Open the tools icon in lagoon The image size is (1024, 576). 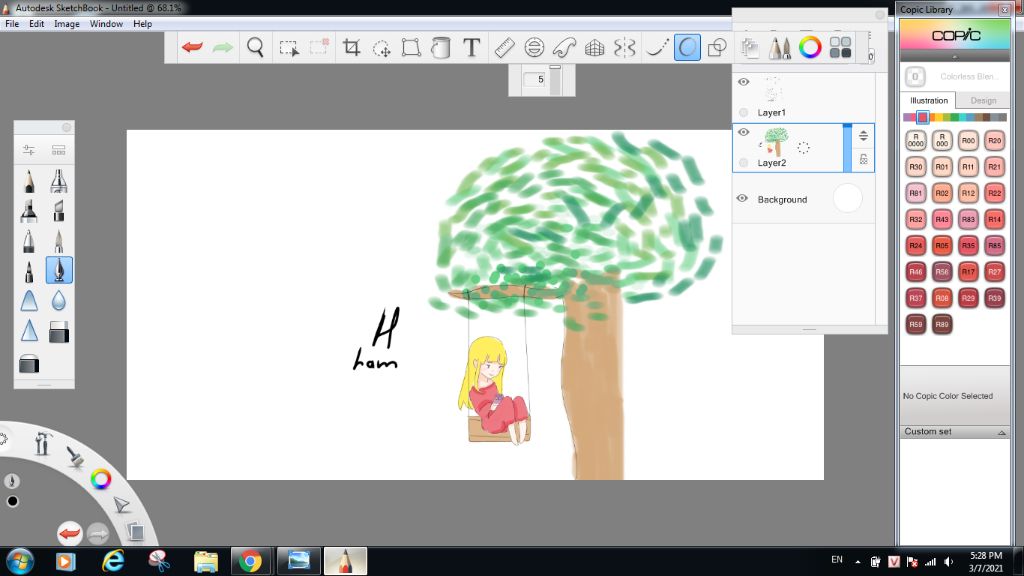coord(43,444)
